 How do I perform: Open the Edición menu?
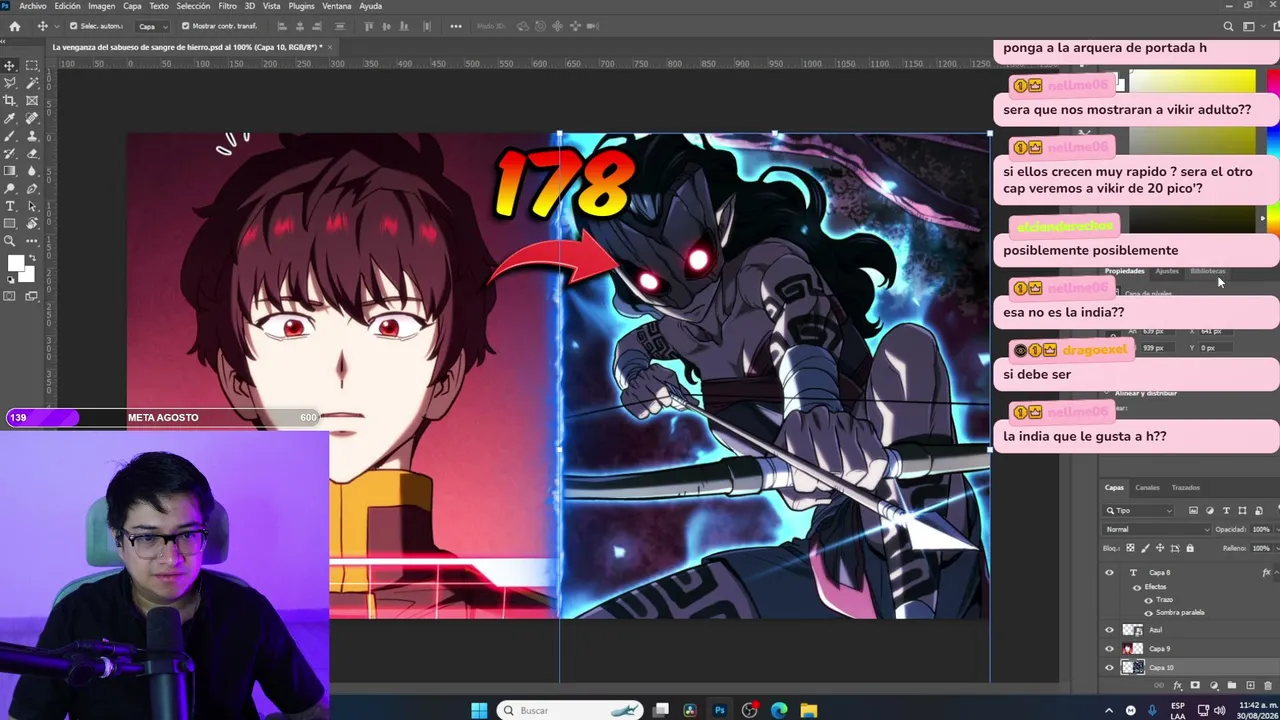pos(68,6)
